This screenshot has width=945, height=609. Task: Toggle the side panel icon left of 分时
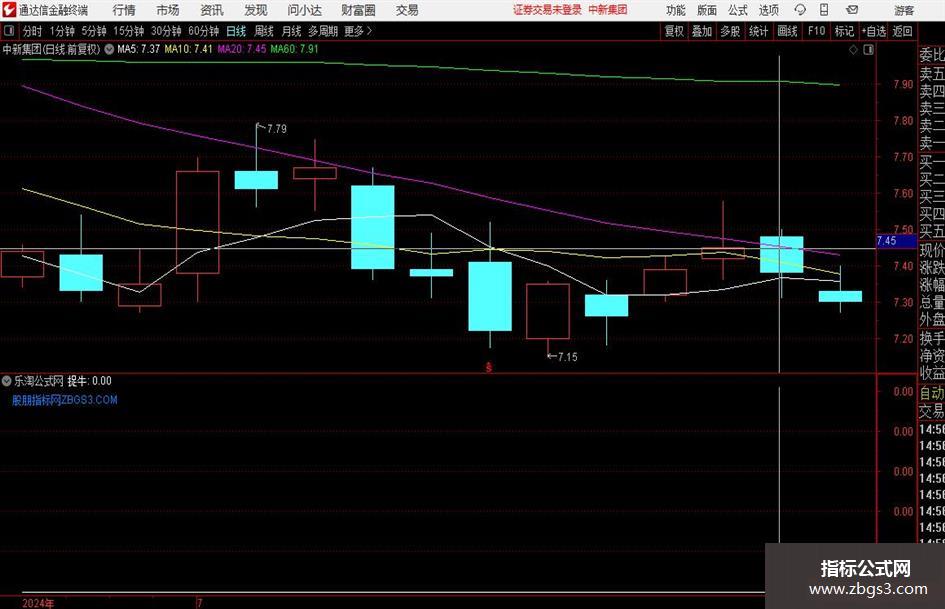pos(9,31)
